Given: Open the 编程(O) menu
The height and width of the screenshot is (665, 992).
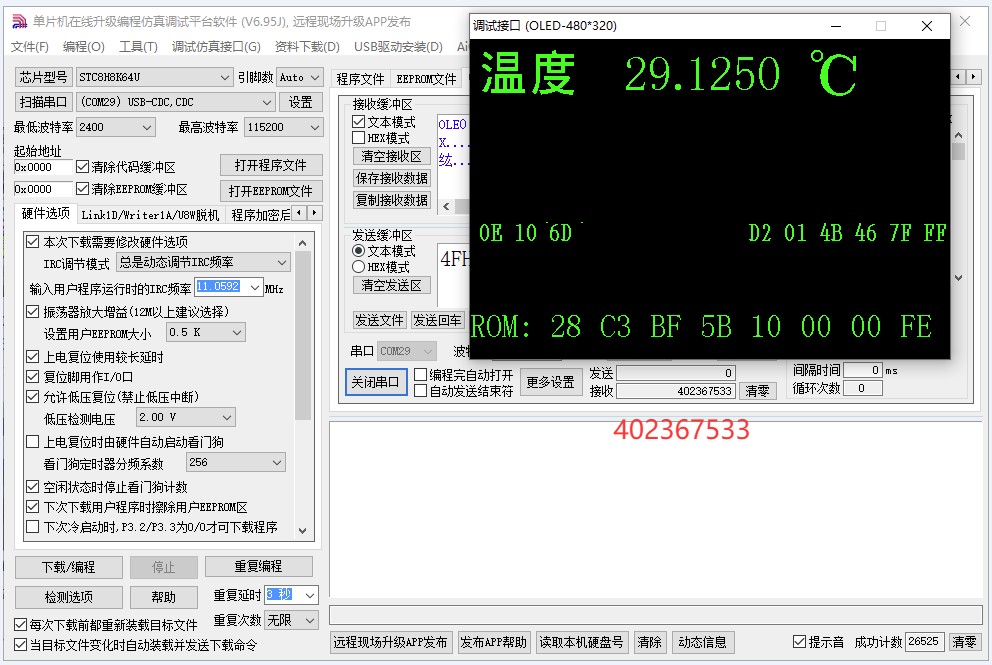Looking at the screenshot, I should 84,47.
